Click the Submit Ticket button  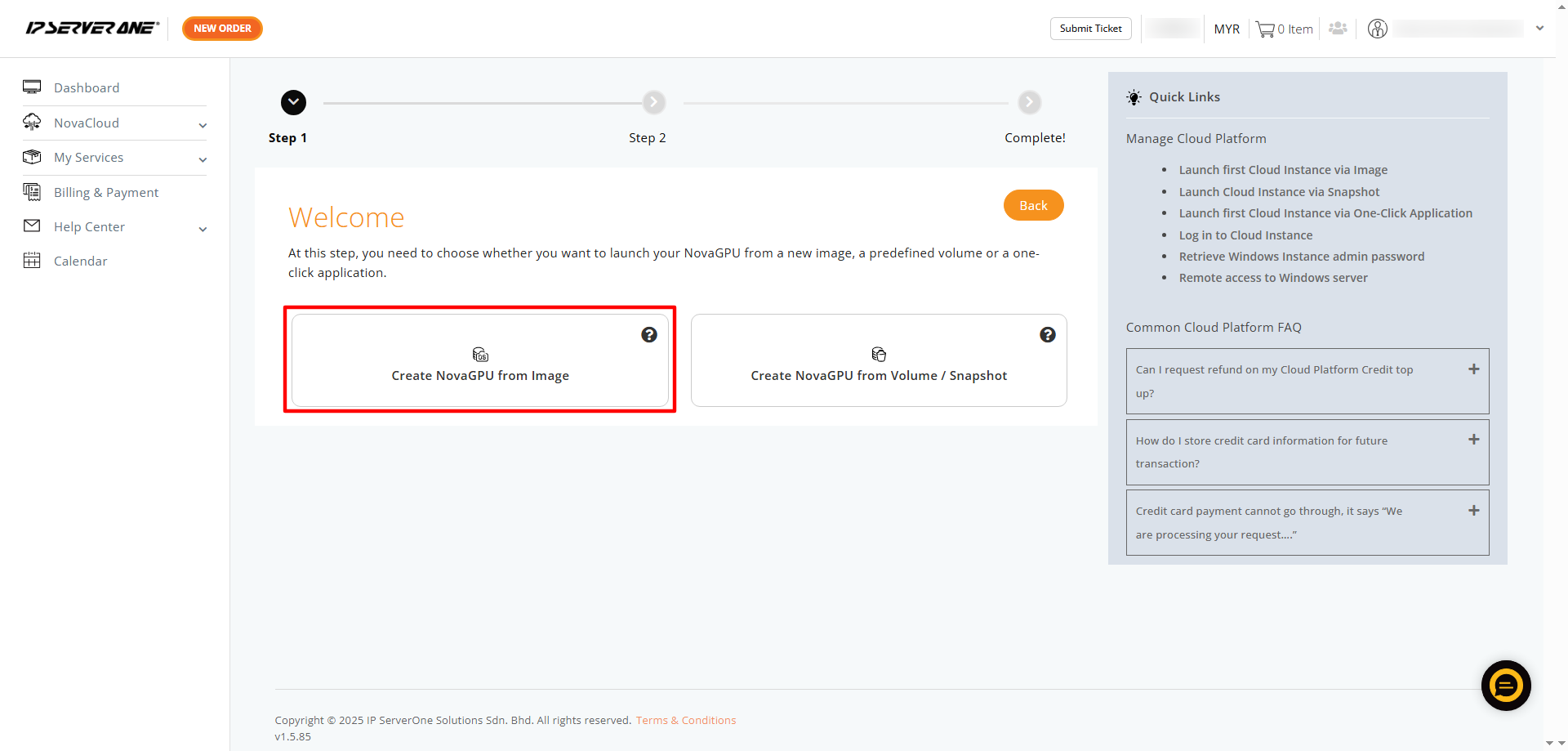[x=1090, y=29]
